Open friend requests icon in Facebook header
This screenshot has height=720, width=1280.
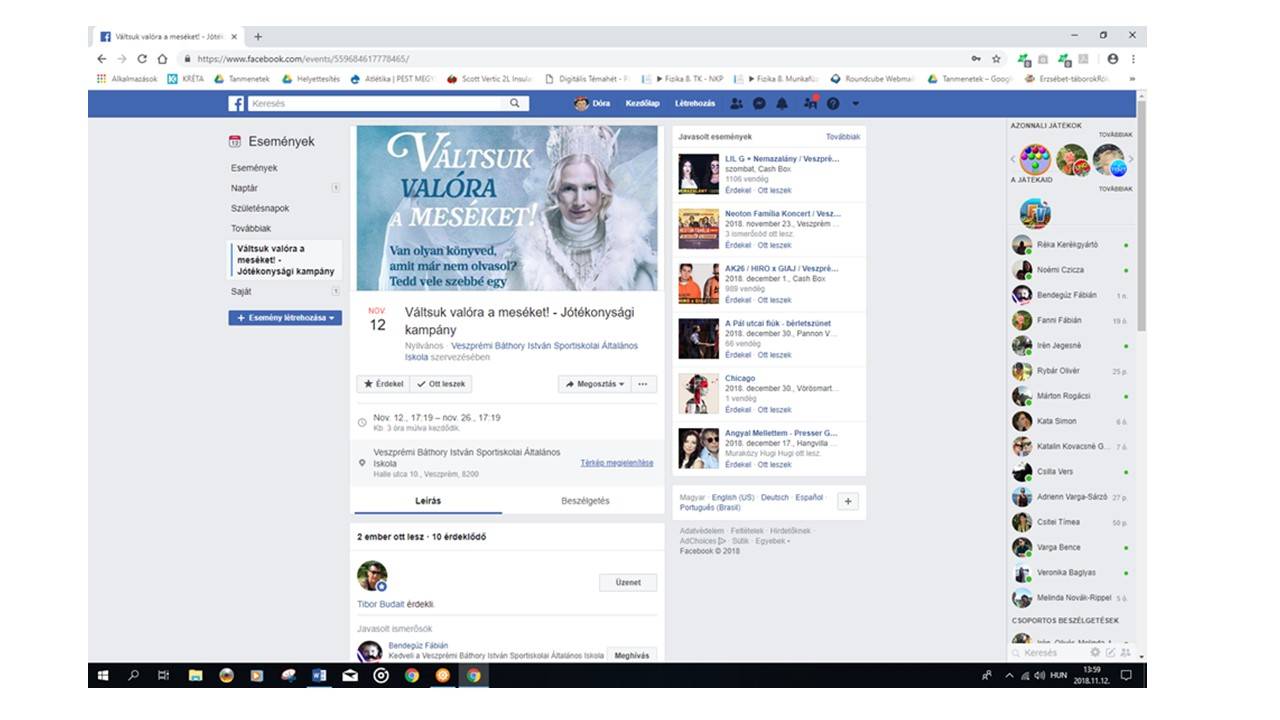pos(737,103)
